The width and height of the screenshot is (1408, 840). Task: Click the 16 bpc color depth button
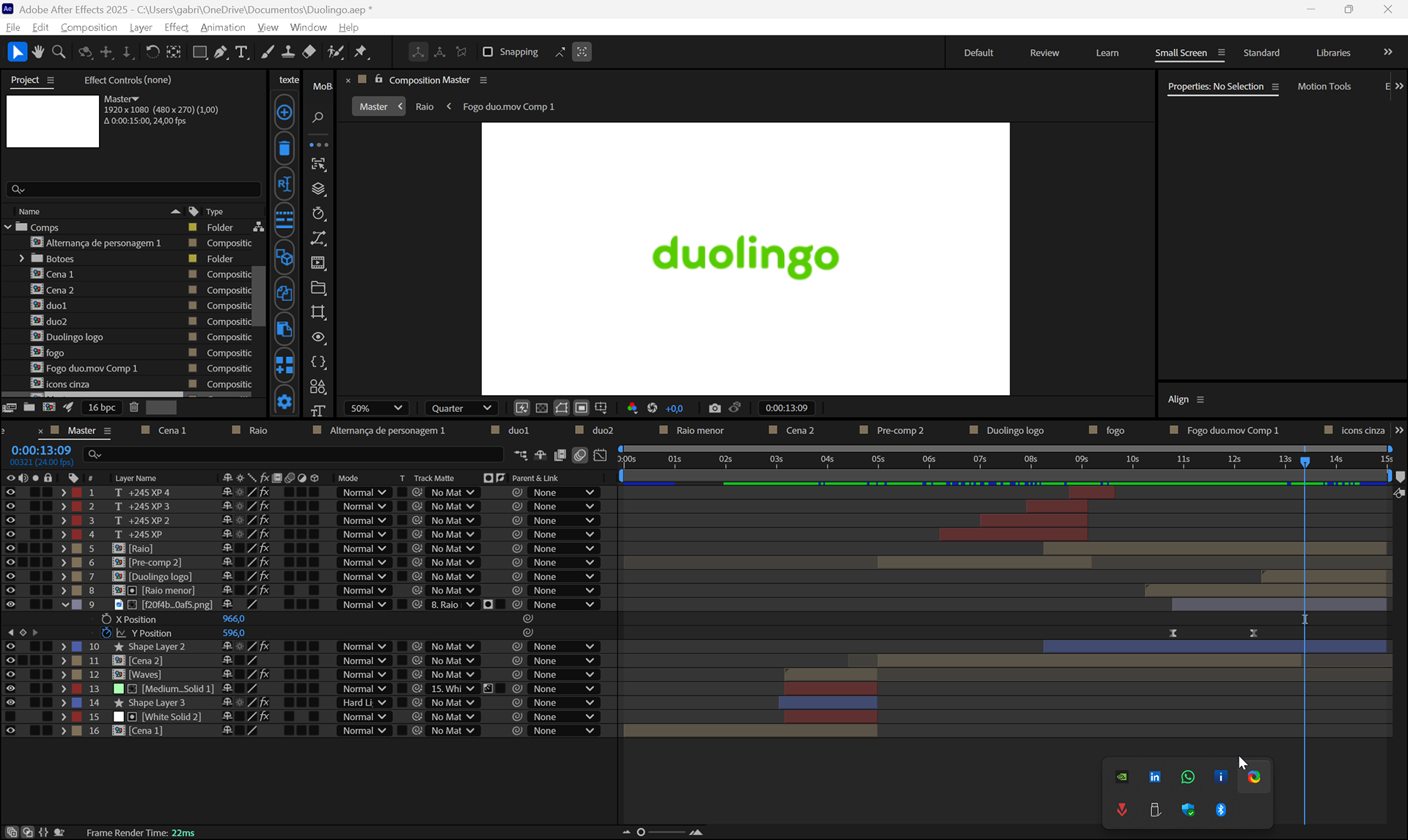(x=102, y=408)
